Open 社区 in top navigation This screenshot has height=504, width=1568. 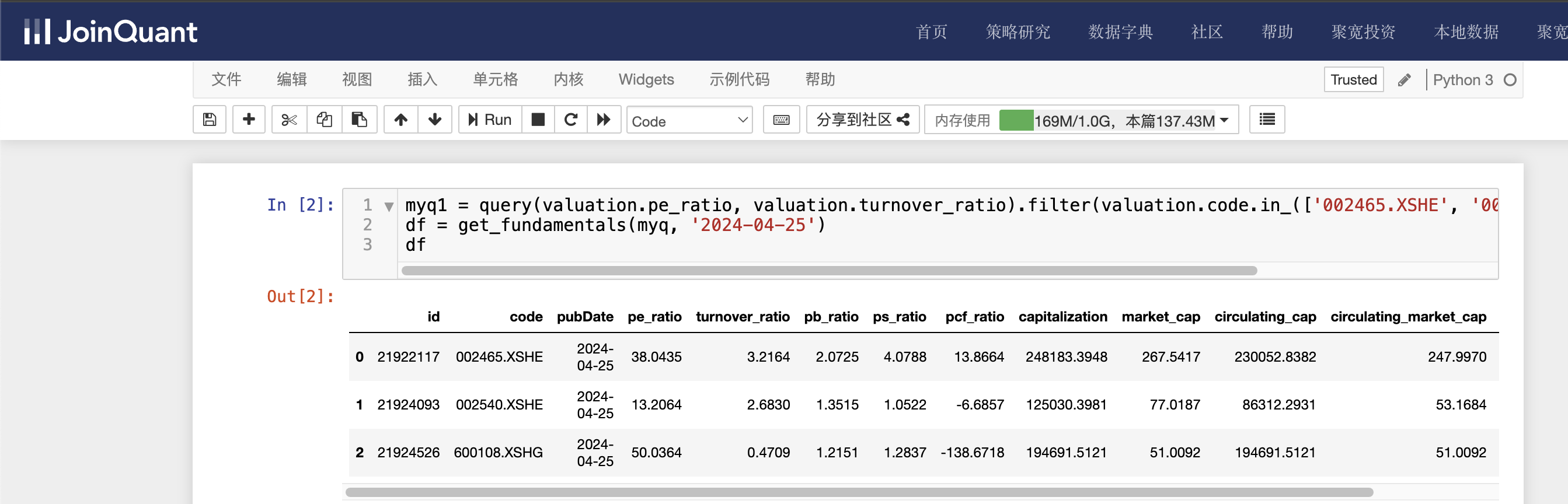click(x=1207, y=32)
